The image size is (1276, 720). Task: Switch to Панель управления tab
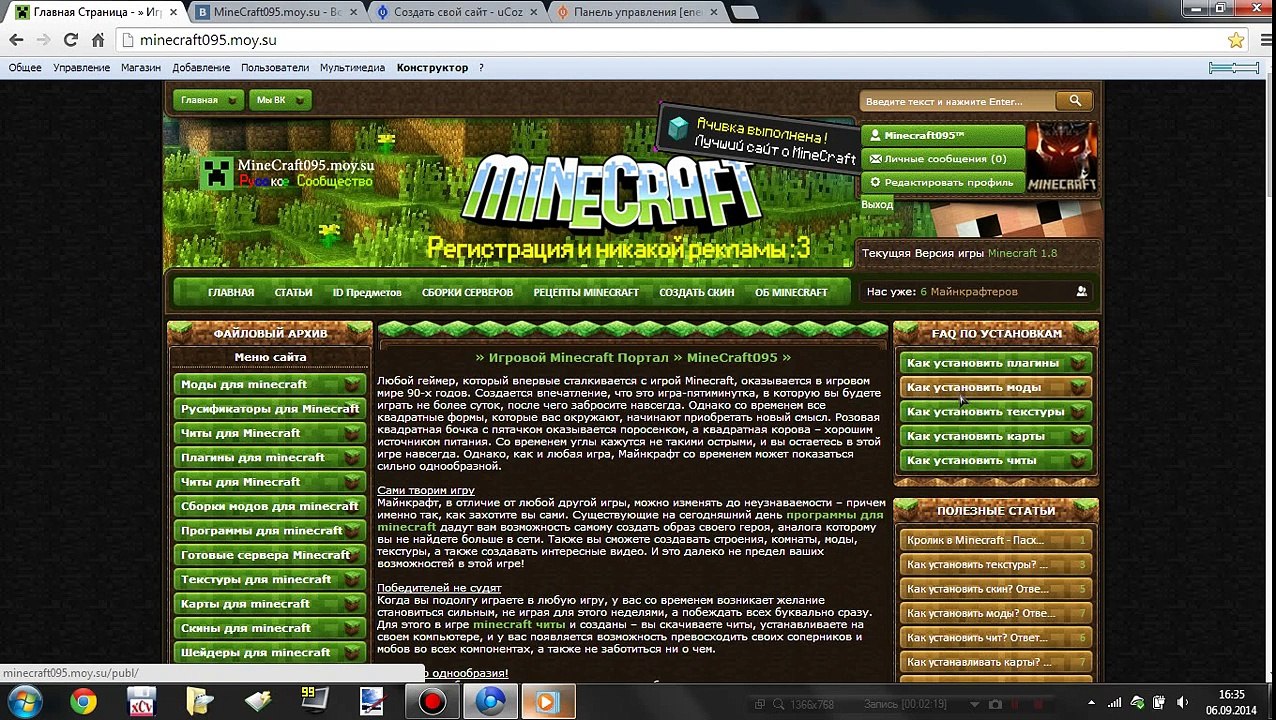click(x=636, y=13)
